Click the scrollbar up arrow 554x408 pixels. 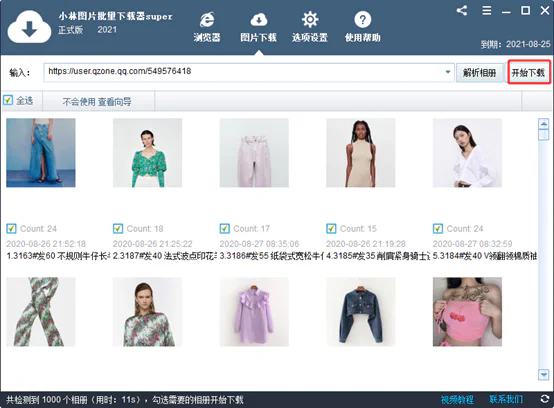(x=543, y=124)
